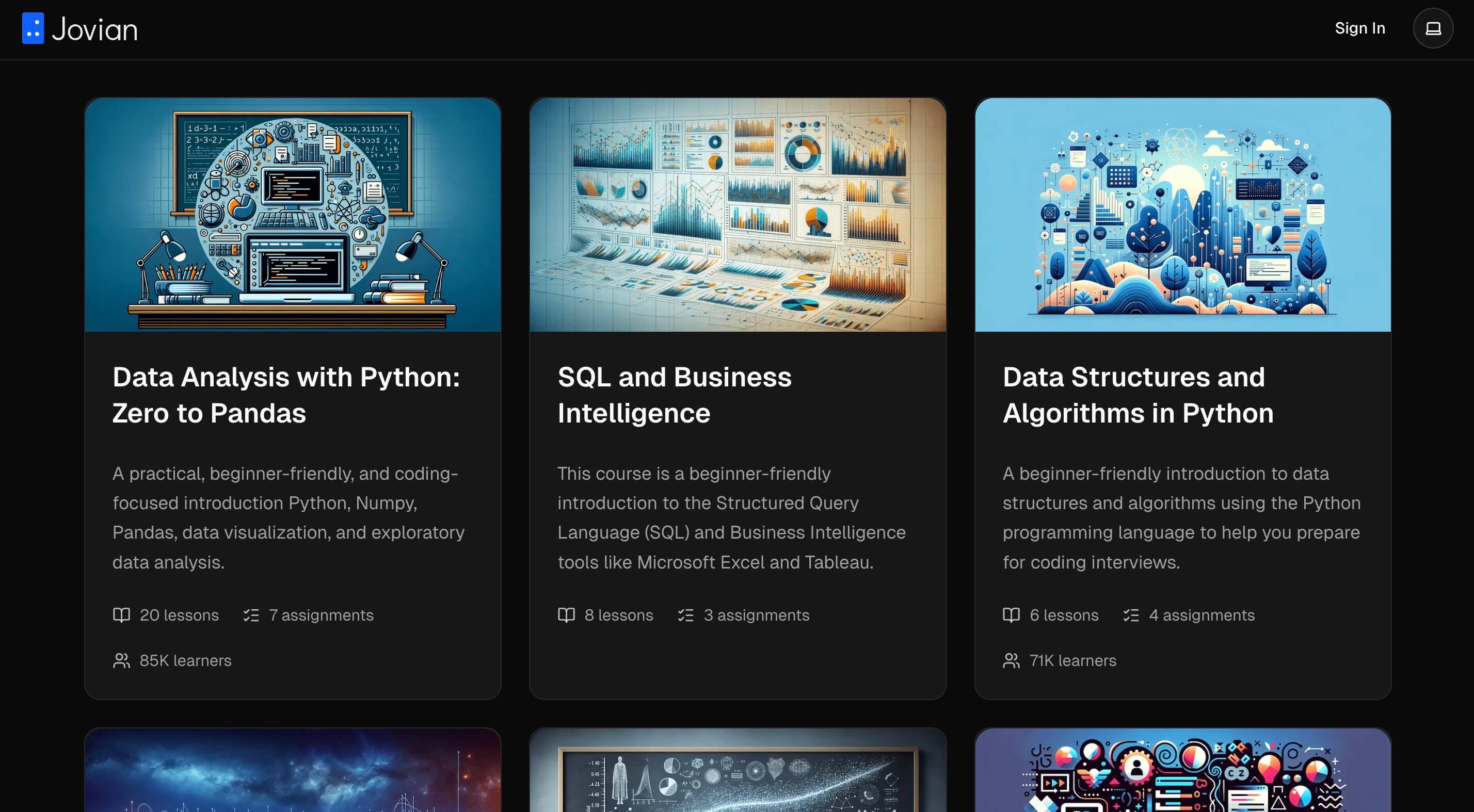The height and width of the screenshot is (812, 1474).
Task: Click the galaxy night-sky course thumbnail
Action: (293, 769)
